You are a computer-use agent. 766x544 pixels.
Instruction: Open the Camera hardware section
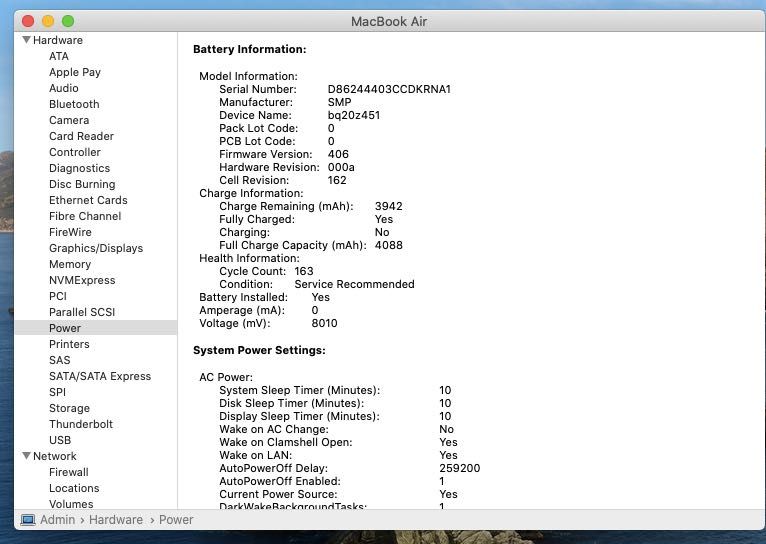pos(69,120)
